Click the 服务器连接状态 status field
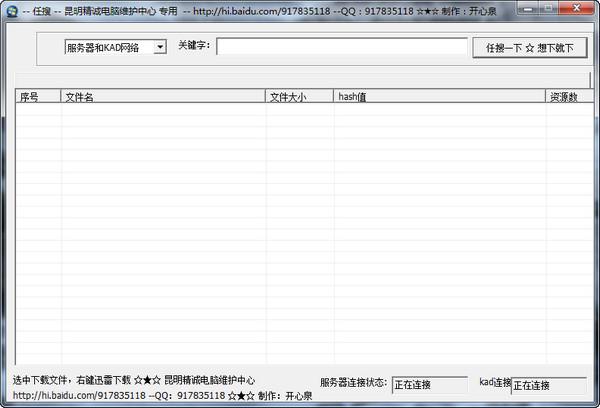 click(429, 385)
